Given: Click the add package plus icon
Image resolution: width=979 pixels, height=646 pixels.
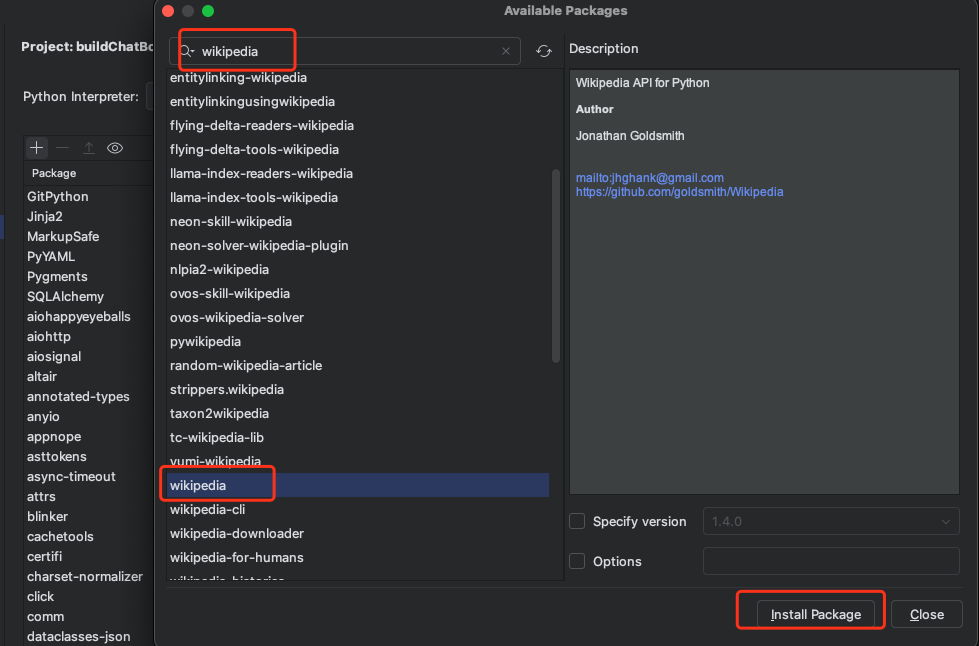Looking at the screenshot, I should [37, 148].
